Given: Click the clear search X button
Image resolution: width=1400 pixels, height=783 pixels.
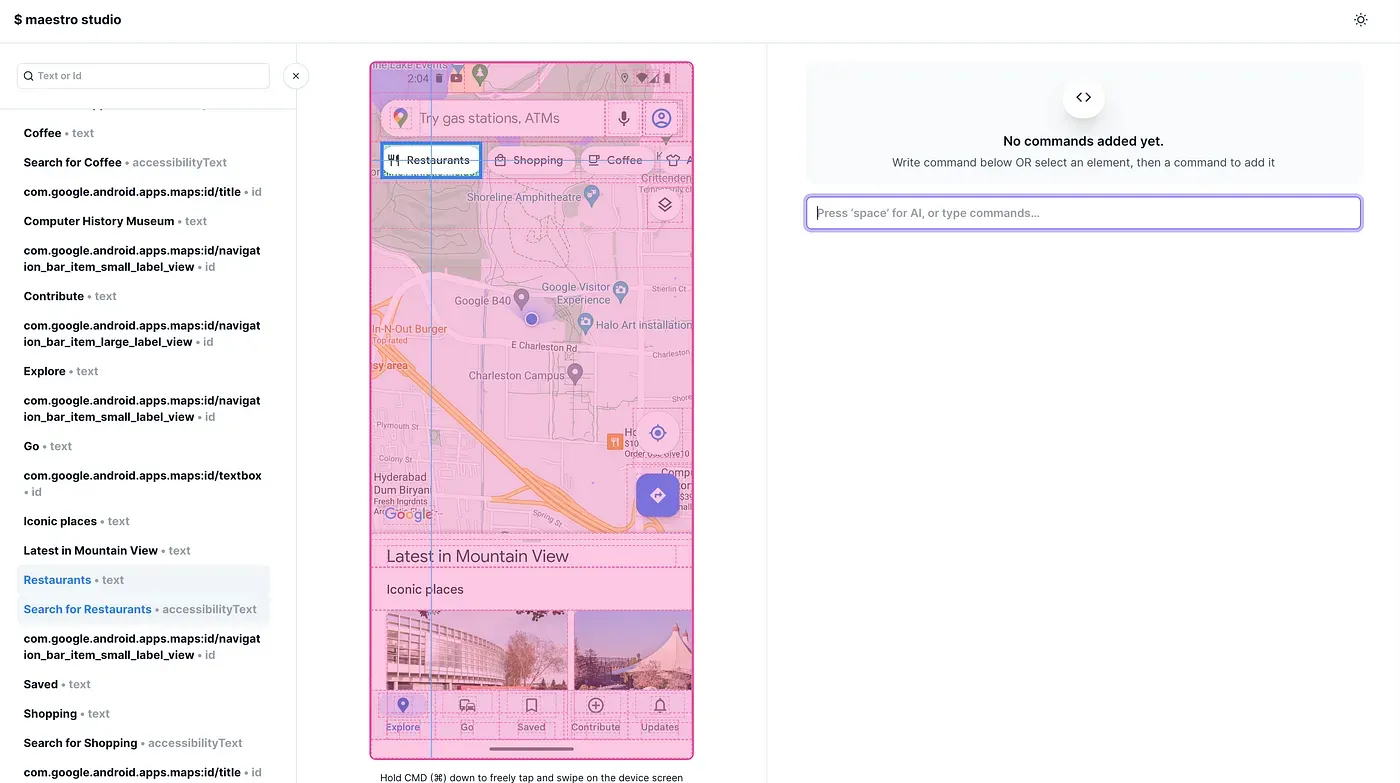Looking at the screenshot, I should coord(296,76).
